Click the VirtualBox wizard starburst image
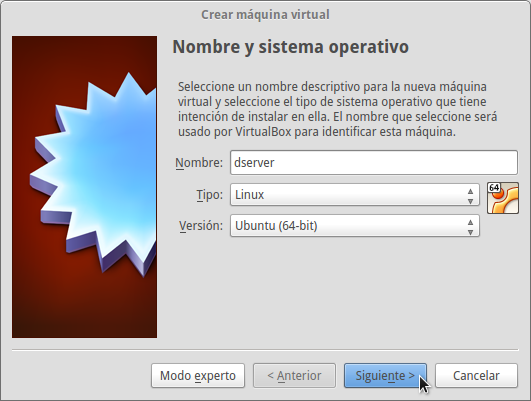This screenshot has height=401, width=531. coord(84,187)
